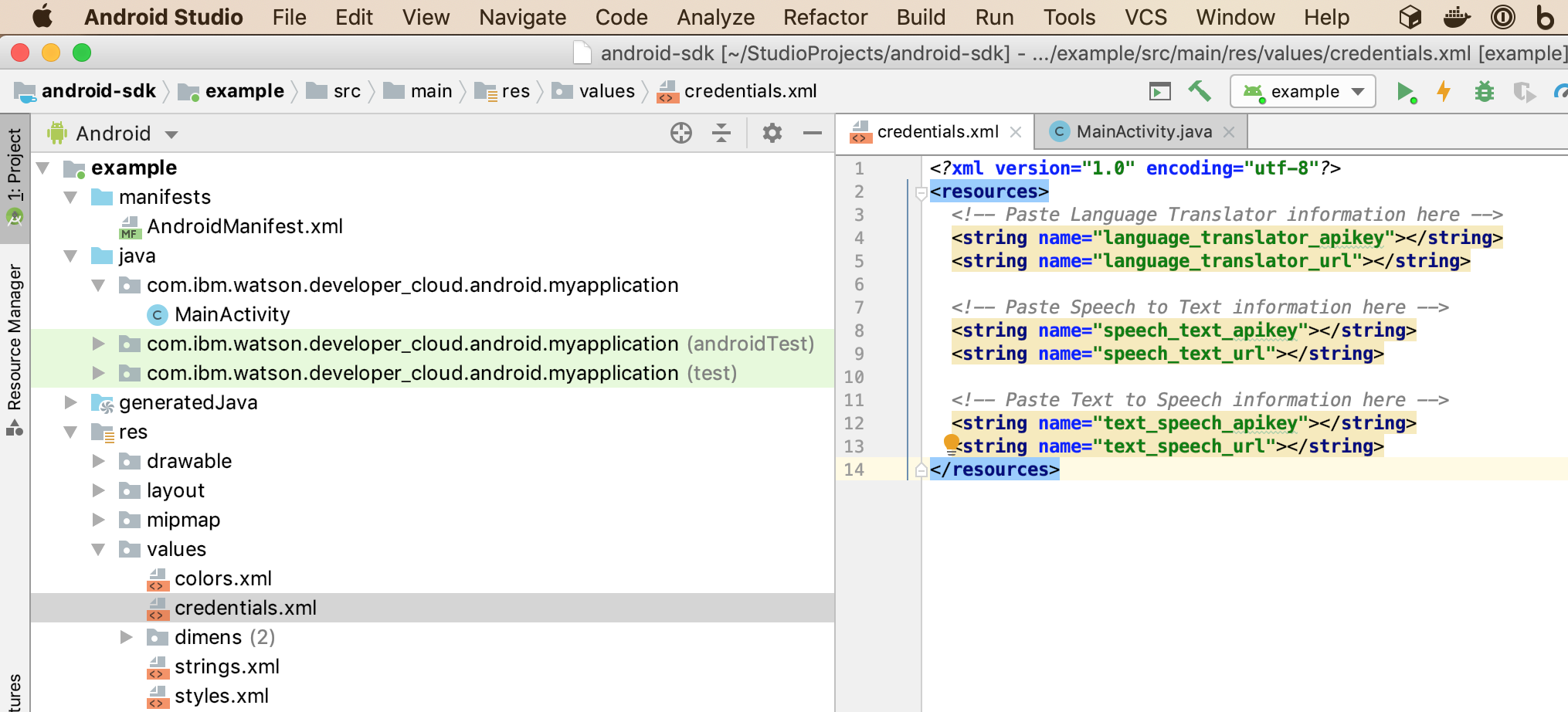
Task: Click the Apply Changes lightning icon
Action: point(1444,92)
